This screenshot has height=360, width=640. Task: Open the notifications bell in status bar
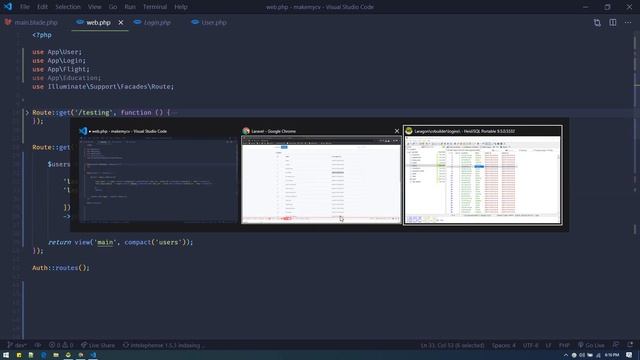pos(630,345)
